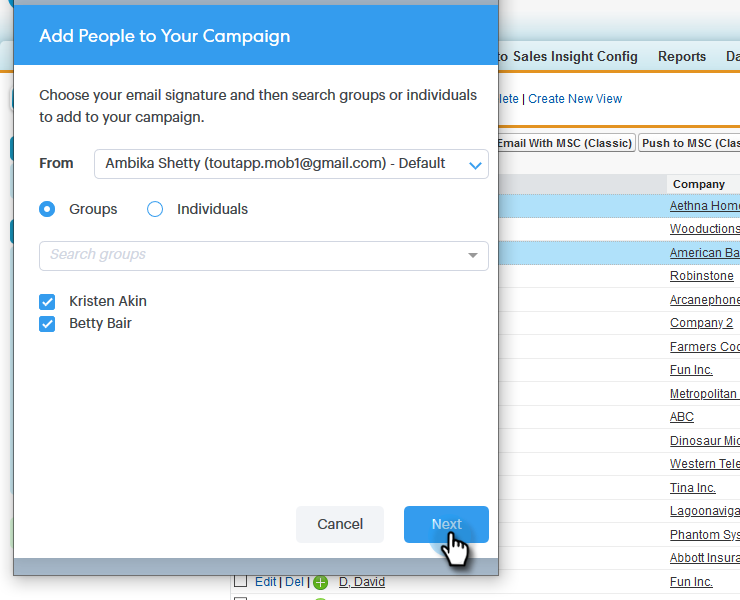Open the Reports tab
This screenshot has width=740, height=600.
tap(682, 56)
